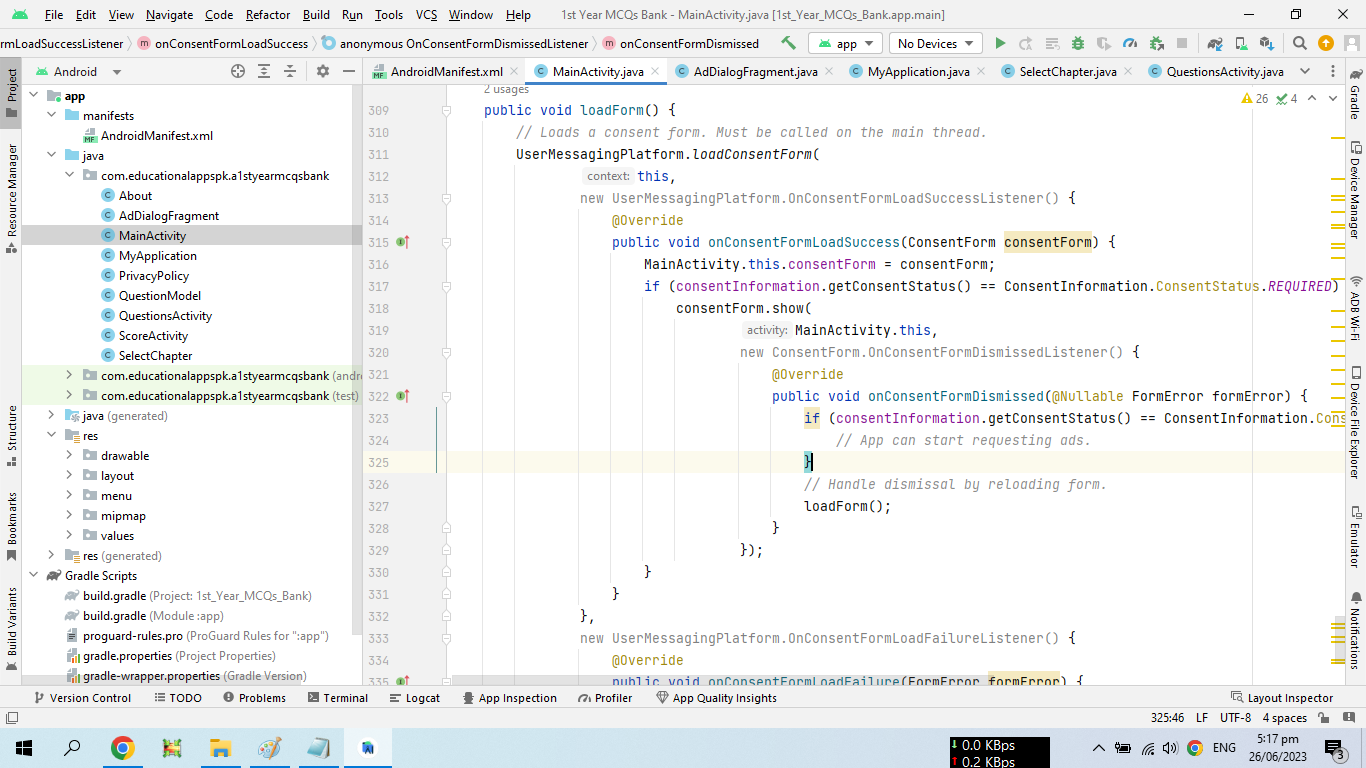1366x768 pixels.
Task: Click Select Opened File crosshair icon
Action: (x=238, y=71)
